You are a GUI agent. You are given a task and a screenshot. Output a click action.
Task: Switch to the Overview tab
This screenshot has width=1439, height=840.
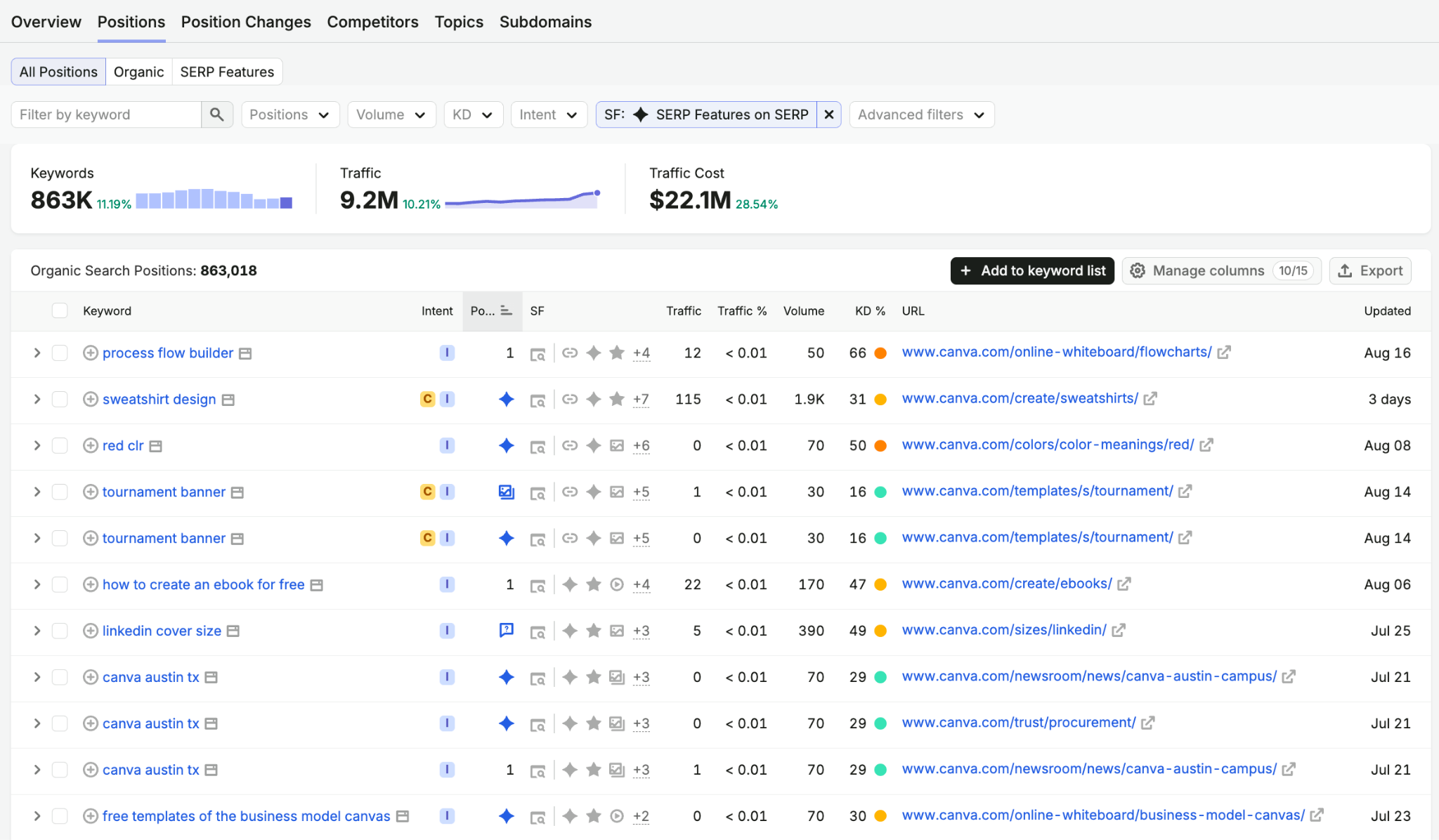pos(46,22)
